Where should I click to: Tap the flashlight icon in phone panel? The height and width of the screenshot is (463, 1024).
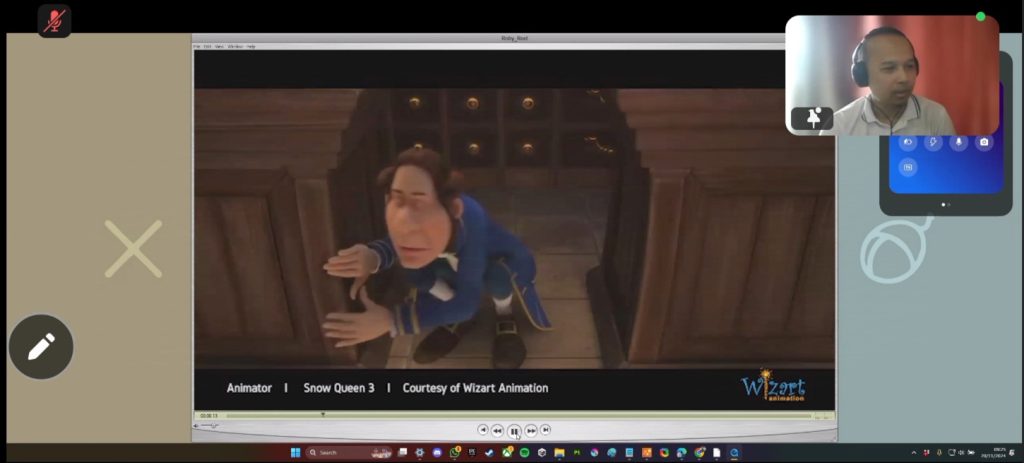pos(933,142)
